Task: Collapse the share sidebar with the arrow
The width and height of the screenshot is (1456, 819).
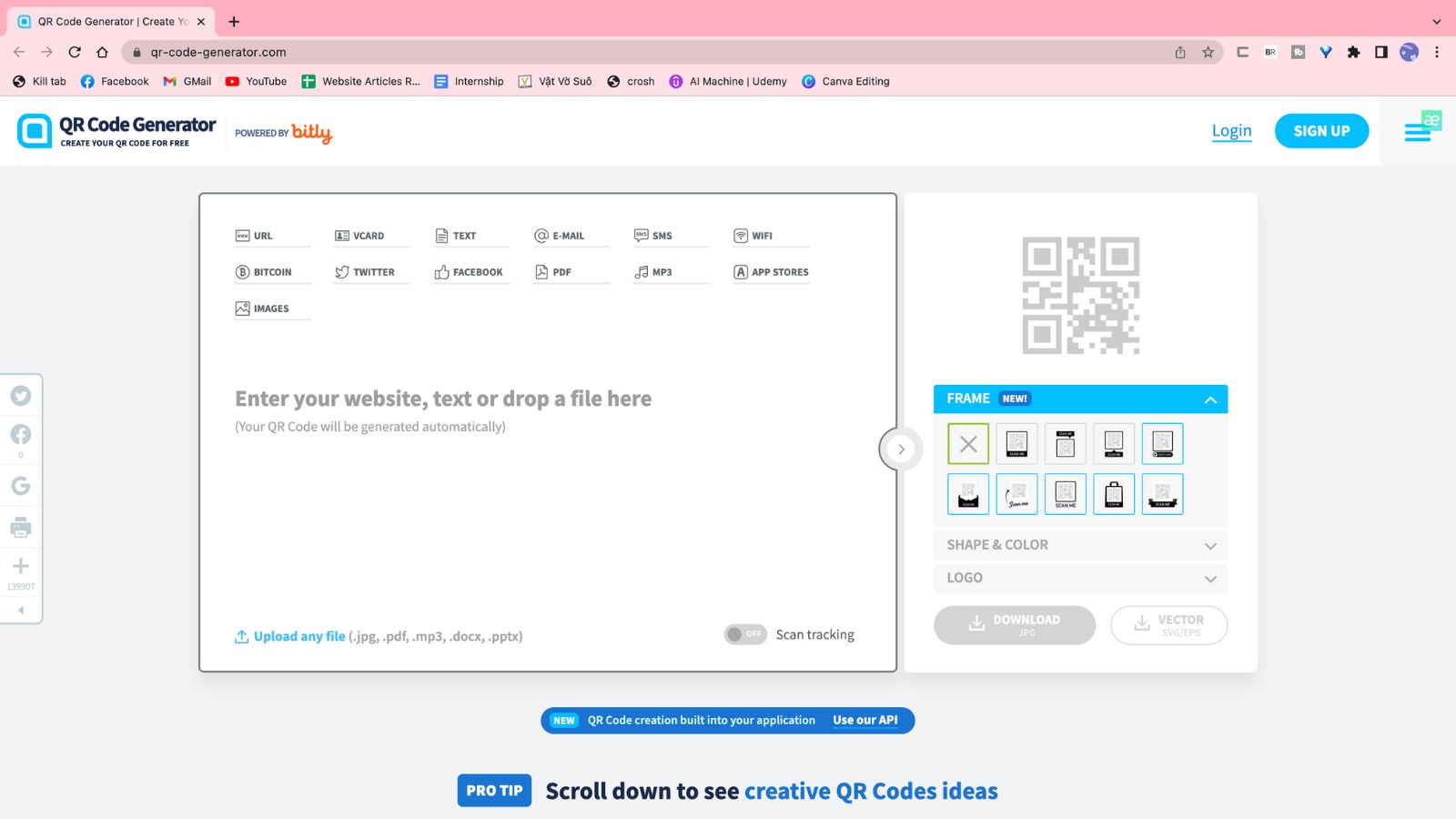Action: (21, 610)
